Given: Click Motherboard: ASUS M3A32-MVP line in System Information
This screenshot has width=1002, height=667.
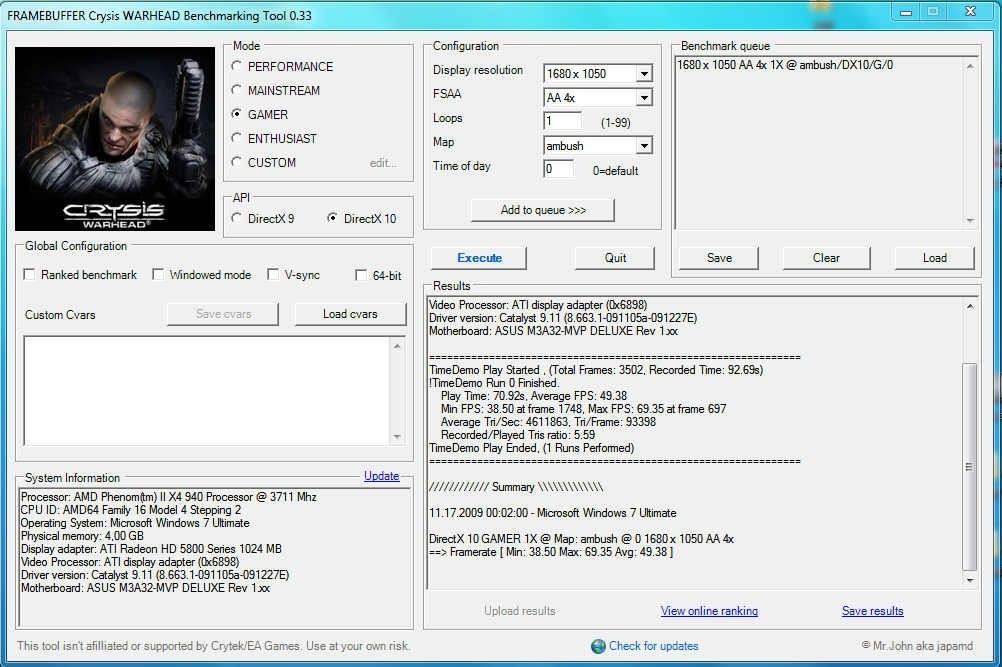Looking at the screenshot, I should click(x=146, y=588).
